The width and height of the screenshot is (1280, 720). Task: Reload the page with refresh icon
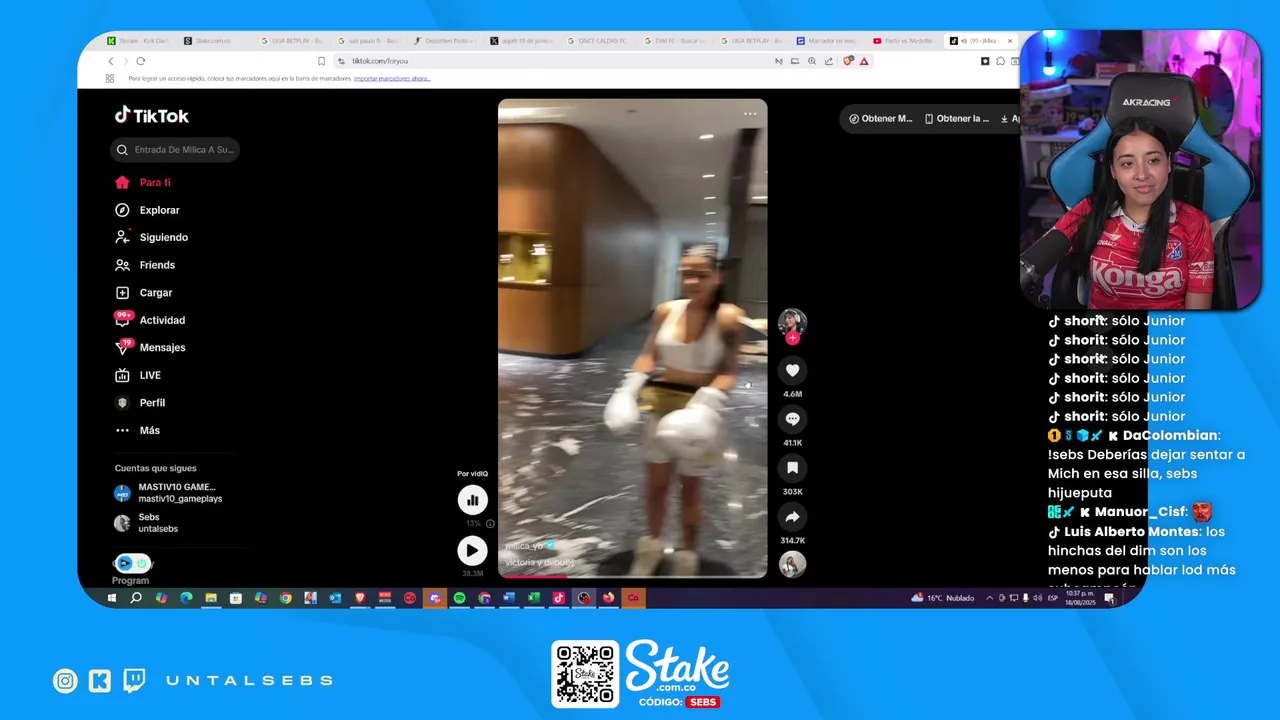(x=140, y=61)
